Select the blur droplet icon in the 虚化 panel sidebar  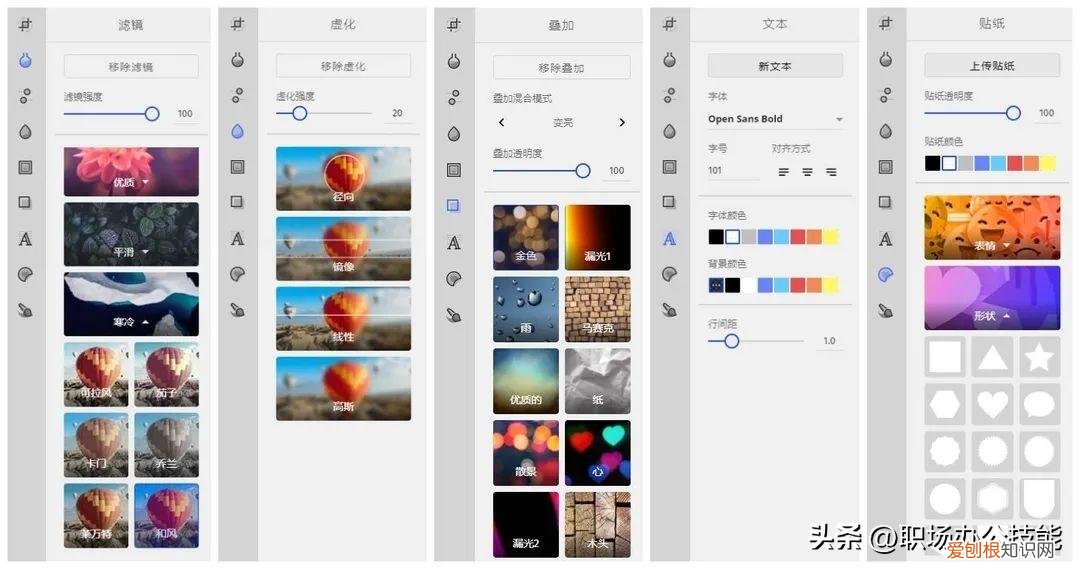pos(237,131)
